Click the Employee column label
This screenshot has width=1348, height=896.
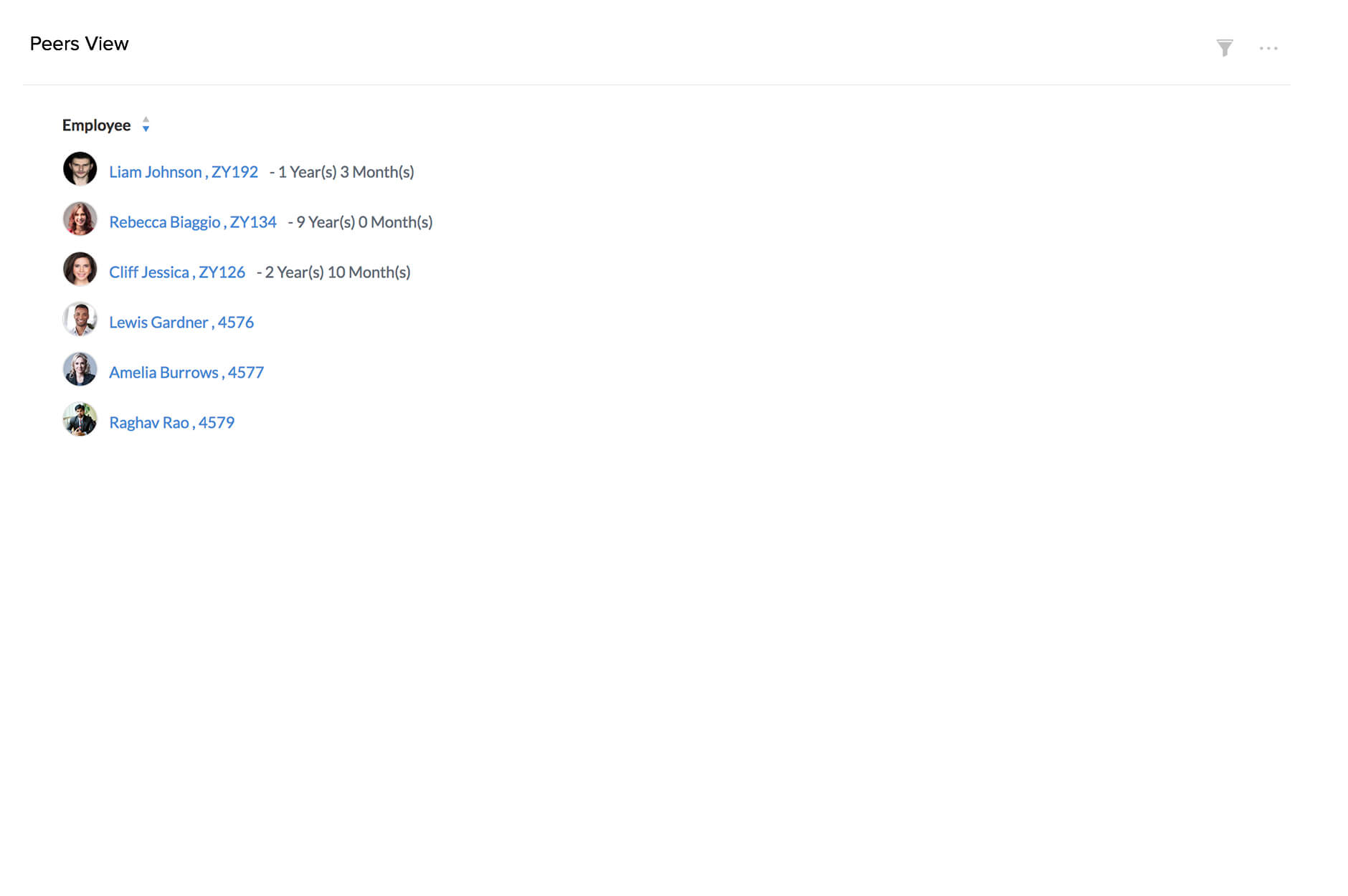[96, 125]
